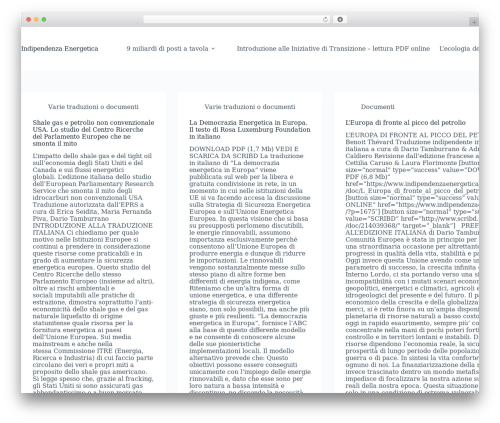This screenshot has height=423, width=500.
Task: Click second column Varie traduzioni o documenti category
Action: 250,107
